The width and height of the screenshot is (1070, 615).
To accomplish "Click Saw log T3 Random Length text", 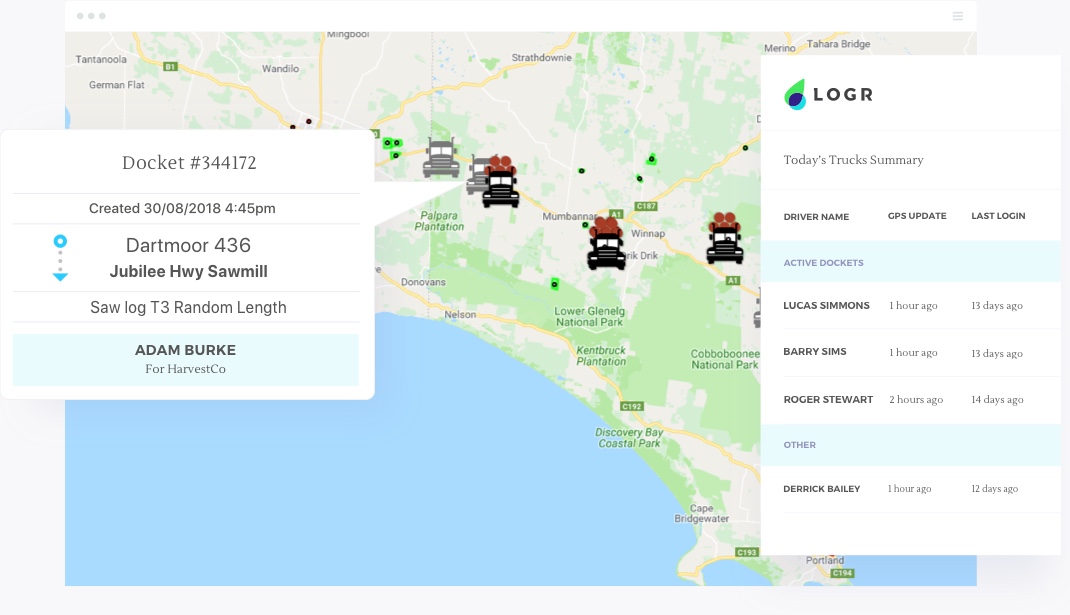I will [x=188, y=307].
